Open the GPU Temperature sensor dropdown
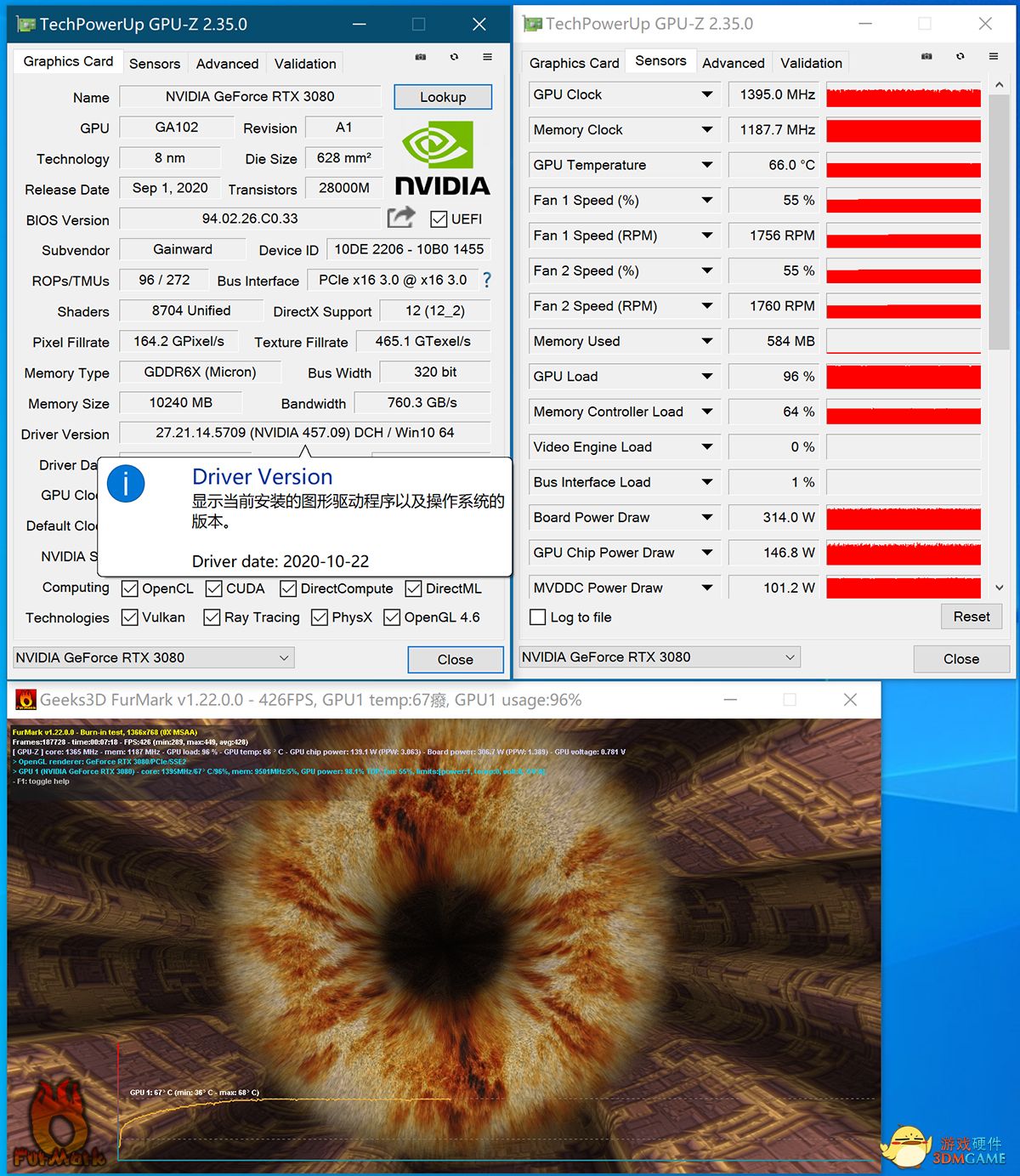Viewport: 1020px width, 1176px height. 707,165
